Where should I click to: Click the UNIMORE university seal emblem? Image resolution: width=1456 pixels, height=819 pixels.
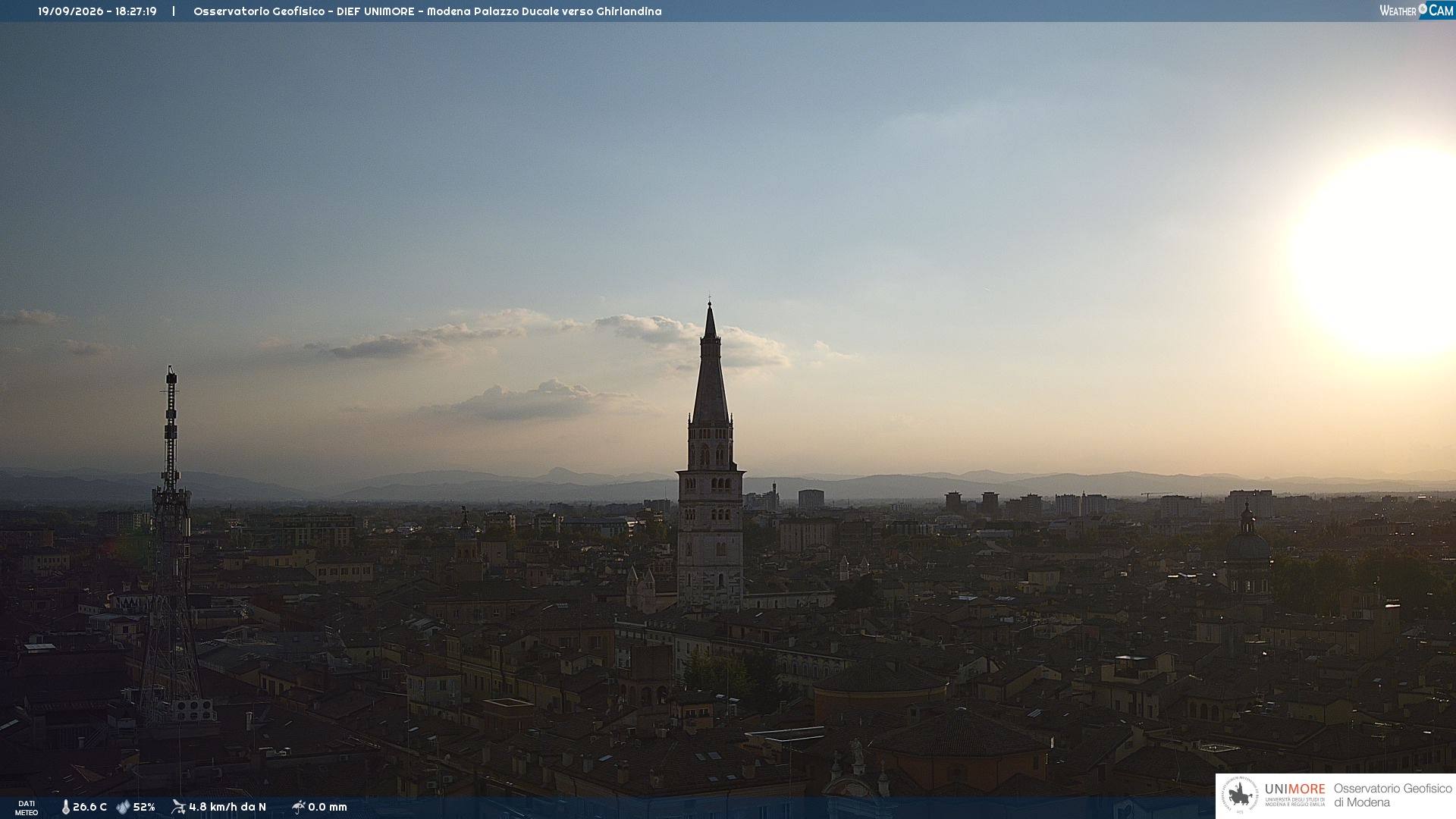click(1240, 795)
